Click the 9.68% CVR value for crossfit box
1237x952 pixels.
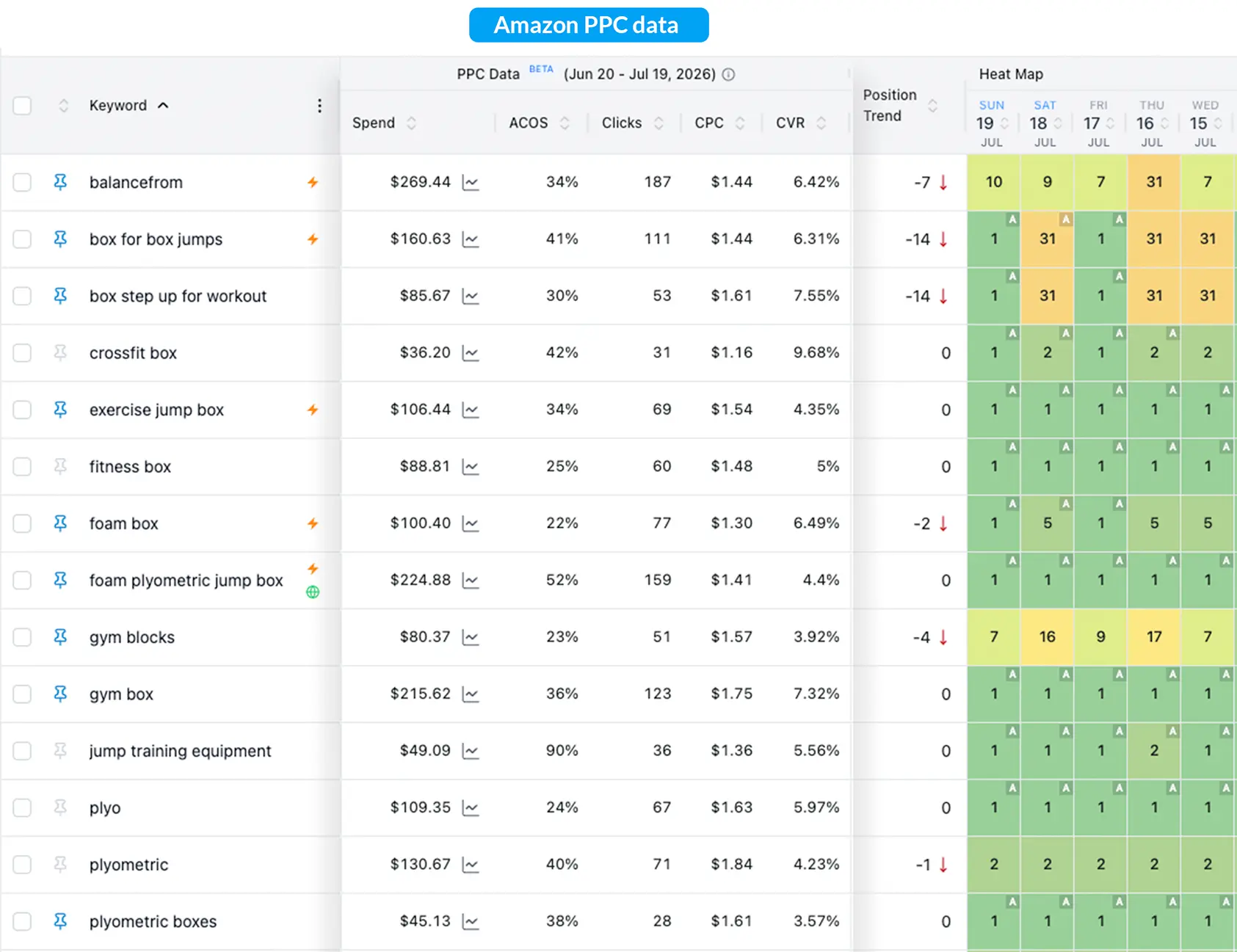[x=816, y=353]
